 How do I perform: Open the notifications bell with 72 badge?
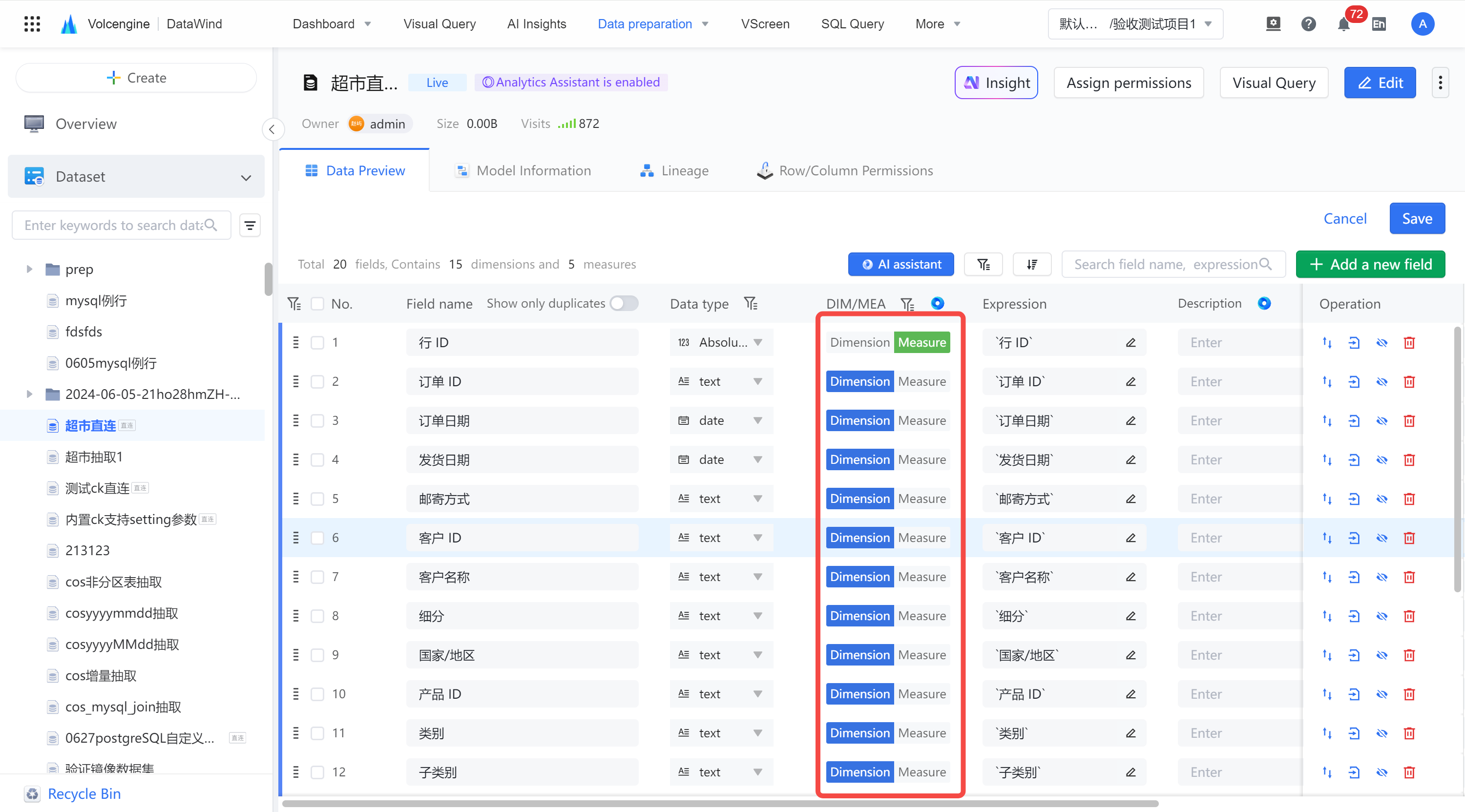click(x=1344, y=24)
